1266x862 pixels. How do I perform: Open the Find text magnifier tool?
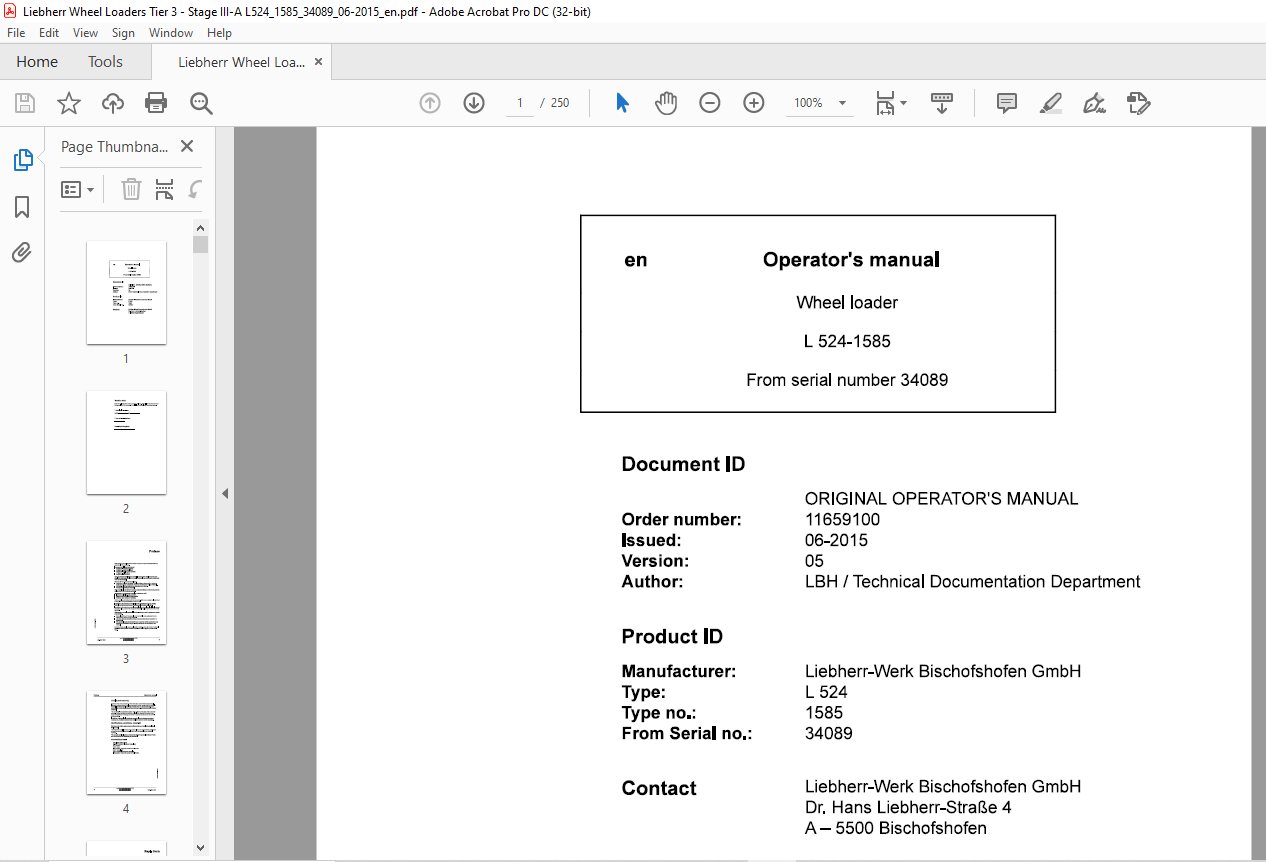[x=202, y=103]
